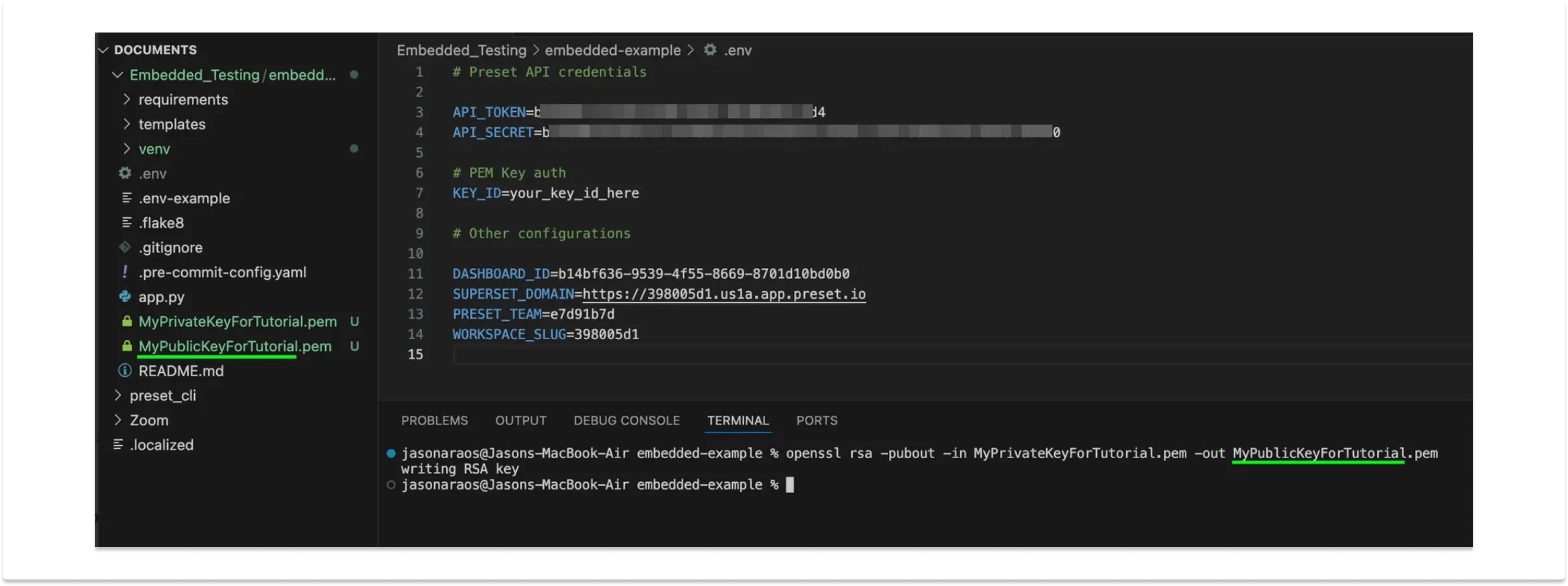Expand the venv folder
This screenshot has width=1568, height=586.
(x=126, y=148)
